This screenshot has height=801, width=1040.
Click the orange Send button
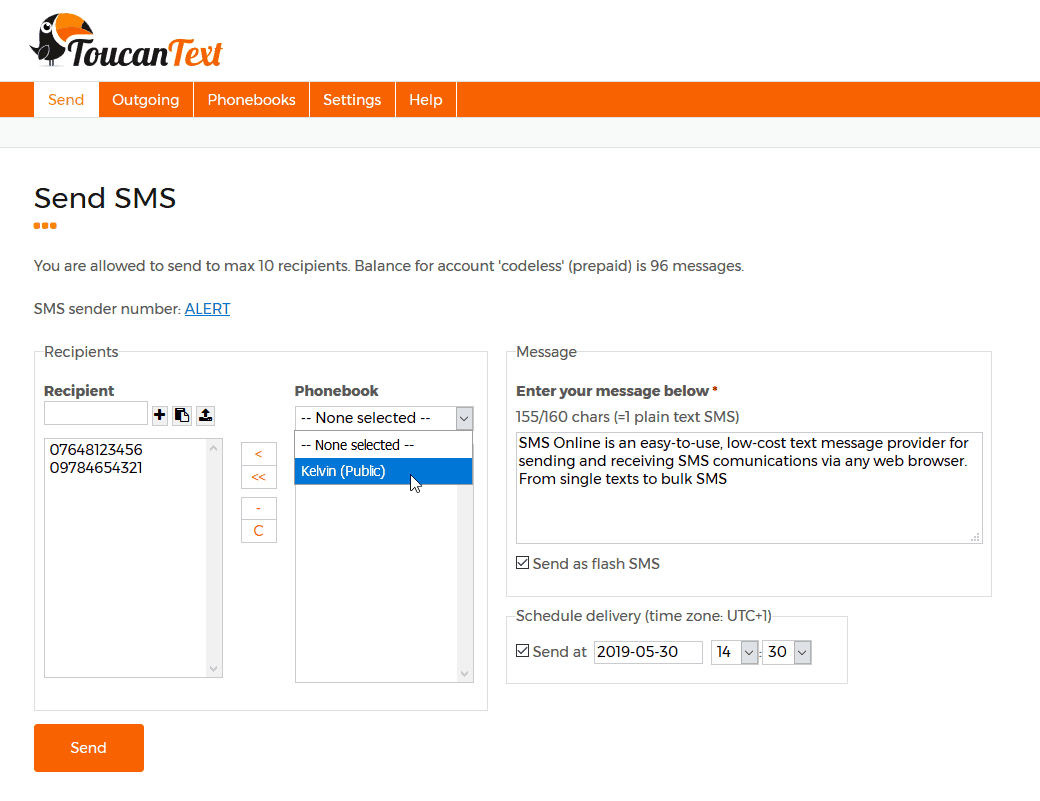pos(89,748)
